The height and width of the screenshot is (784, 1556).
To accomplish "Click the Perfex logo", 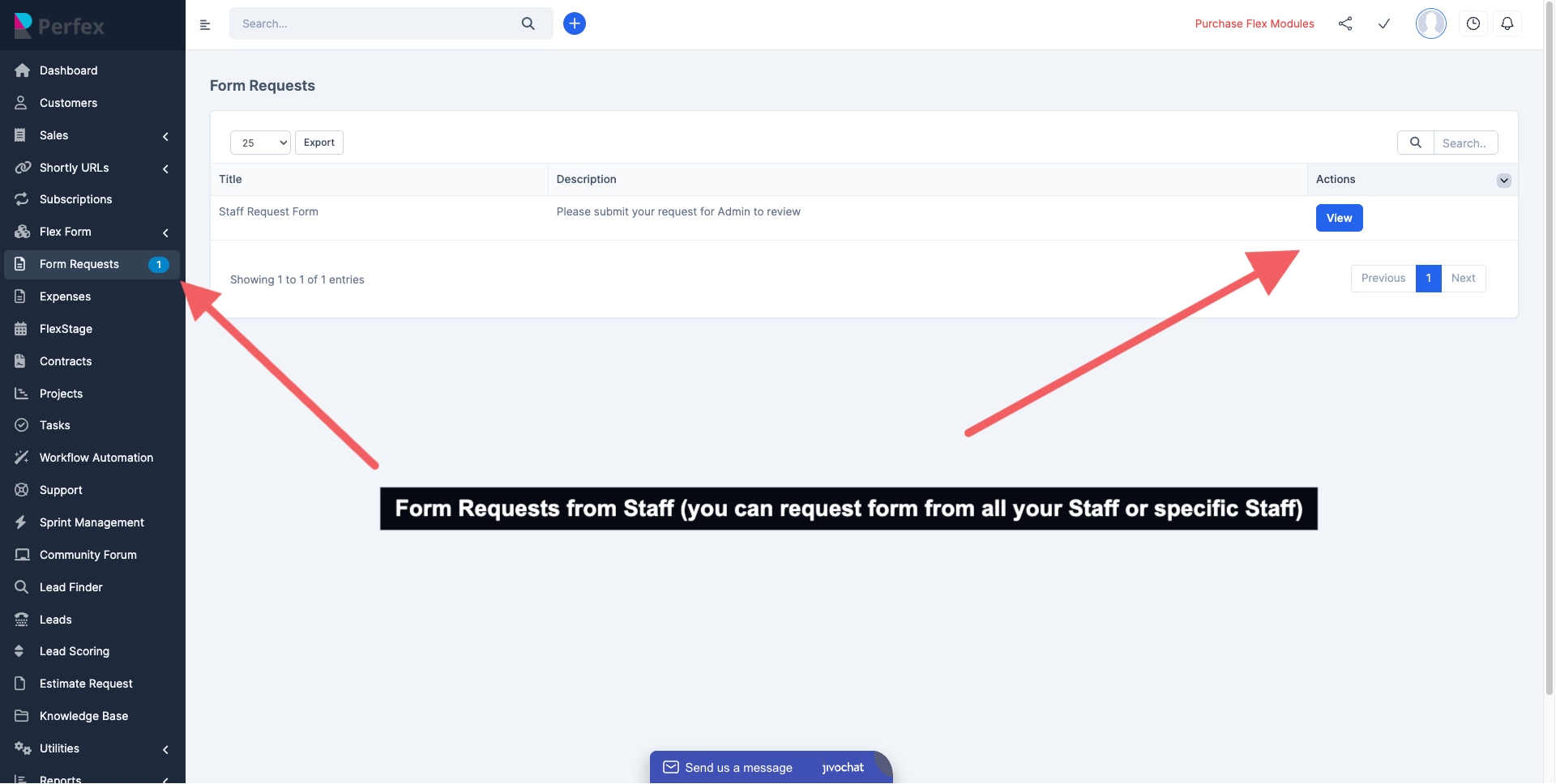I will click(x=58, y=25).
